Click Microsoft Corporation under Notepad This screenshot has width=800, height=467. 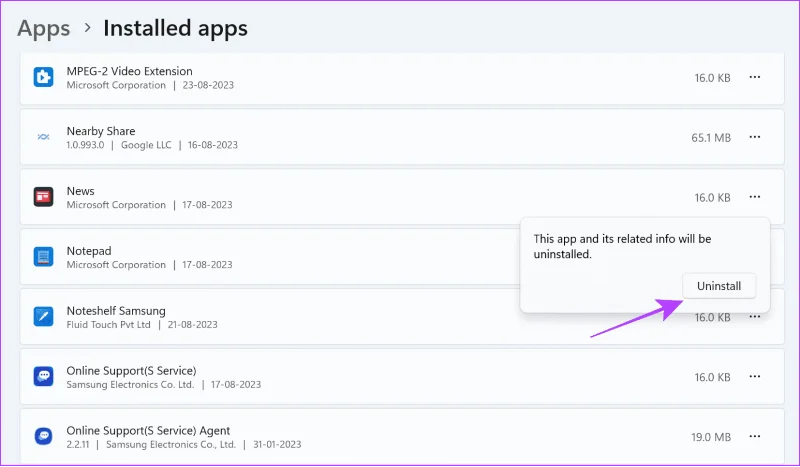pyautogui.click(x=116, y=265)
